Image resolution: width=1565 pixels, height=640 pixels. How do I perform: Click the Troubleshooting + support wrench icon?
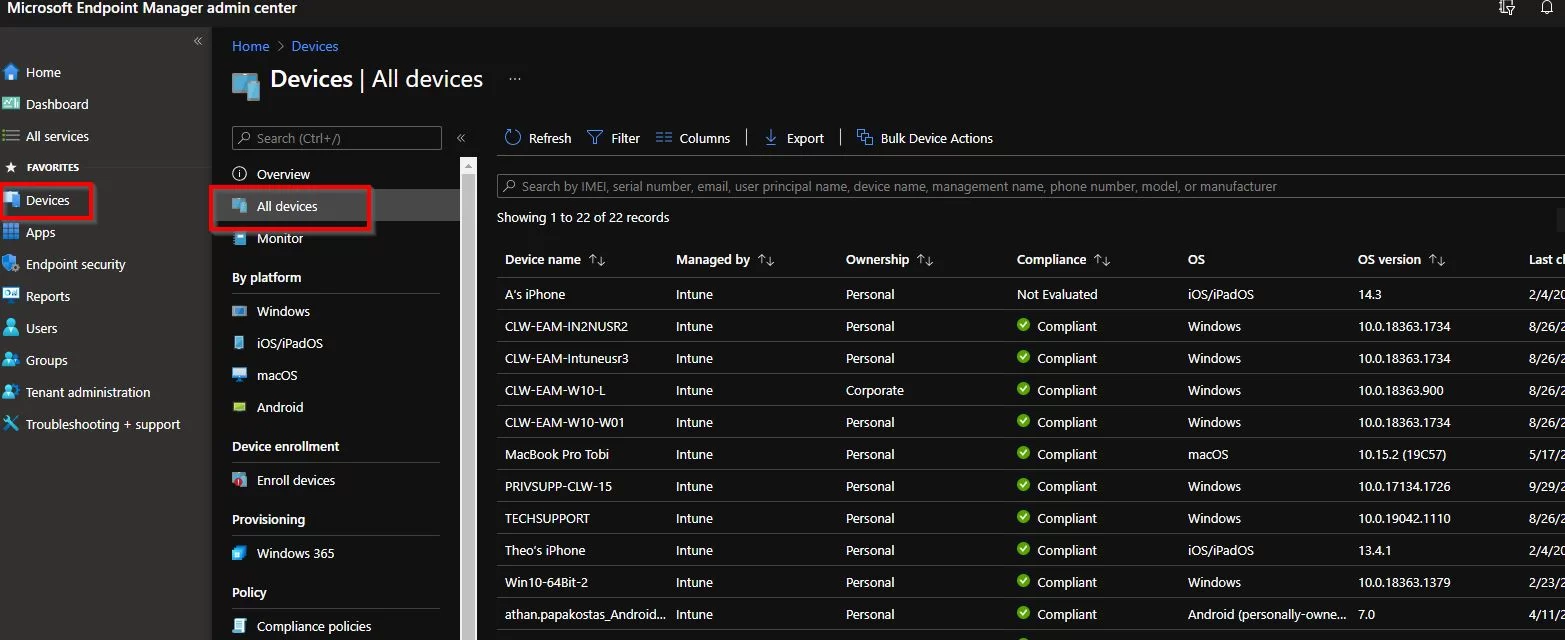pyautogui.click(x=11, y=424)
